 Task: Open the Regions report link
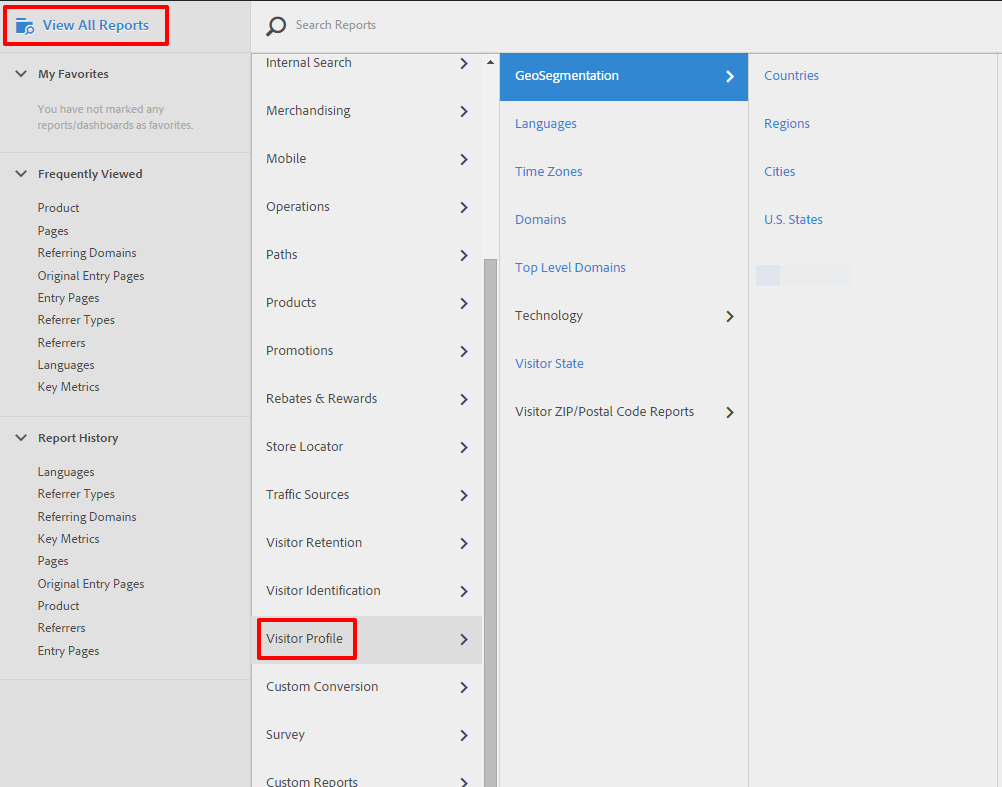[787, 124]
